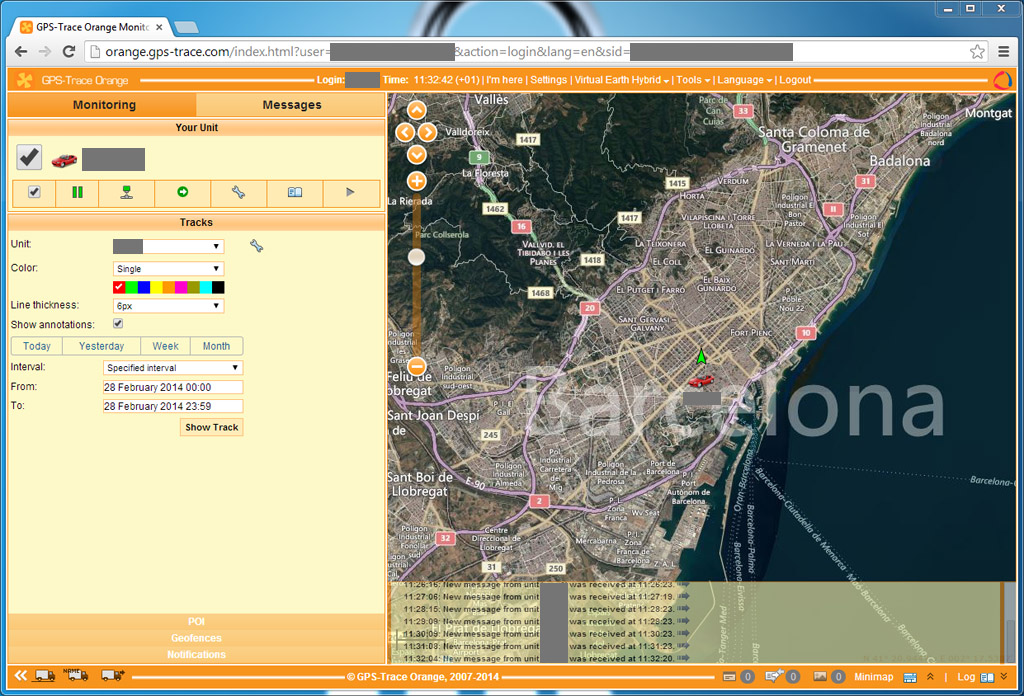1024x696 pixels.
Task: Expand the Minimap with the double up chevron
Action: pos(930,677)
